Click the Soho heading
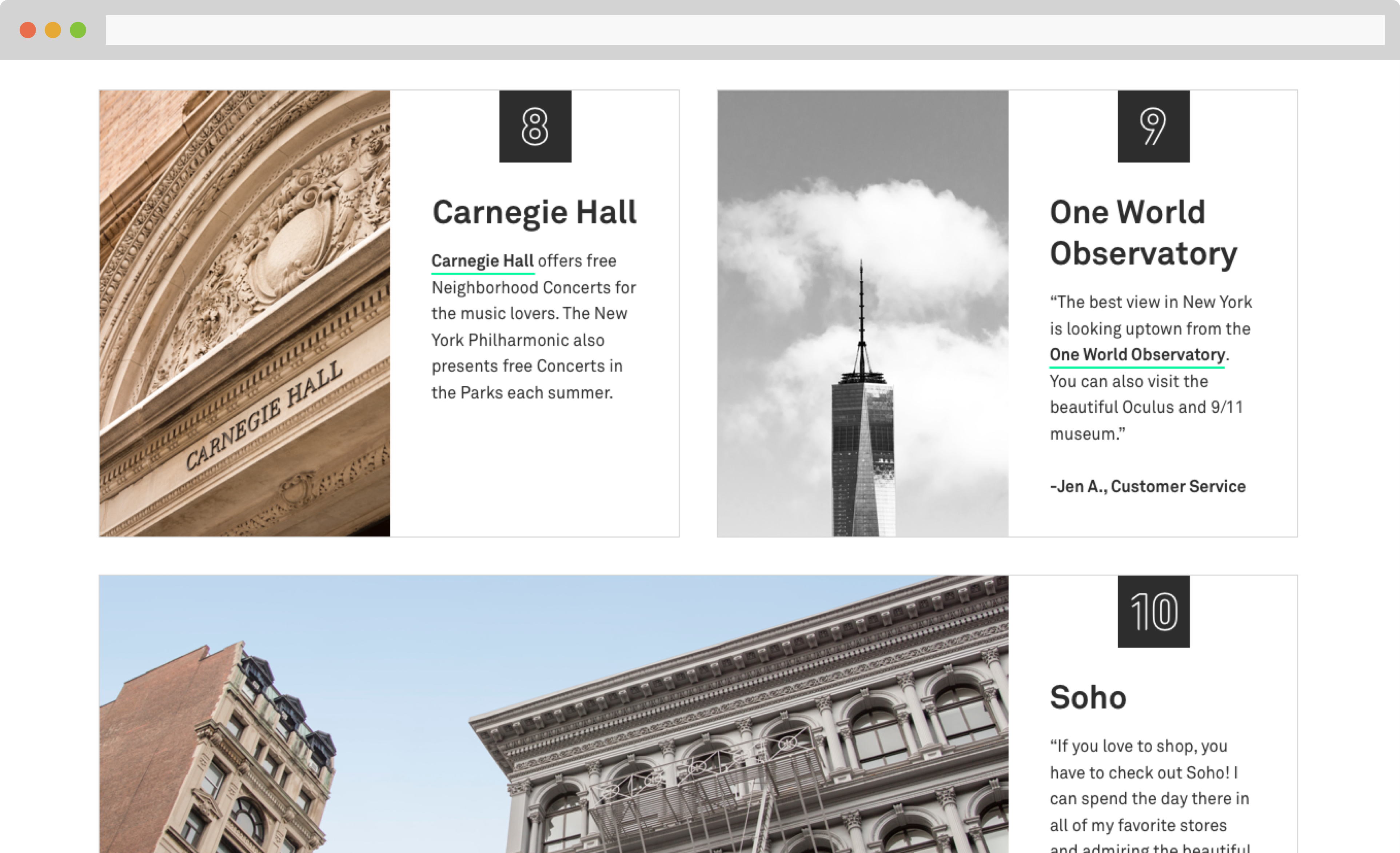The image size is (1400, 853). click(x=1088, y=697)
